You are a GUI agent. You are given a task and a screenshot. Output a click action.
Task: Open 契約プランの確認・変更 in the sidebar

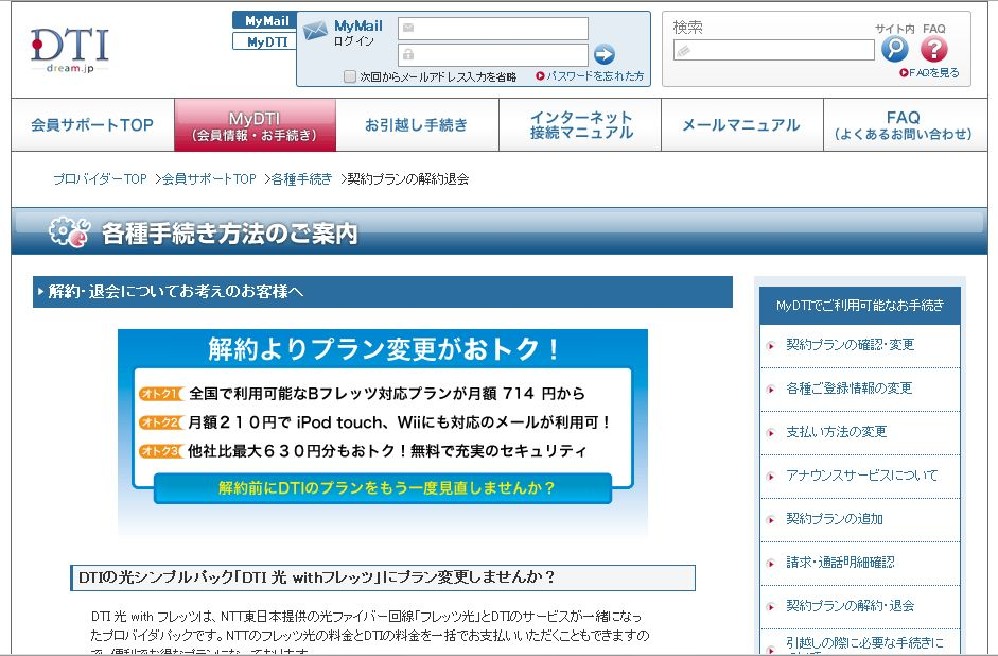[849, 345]
